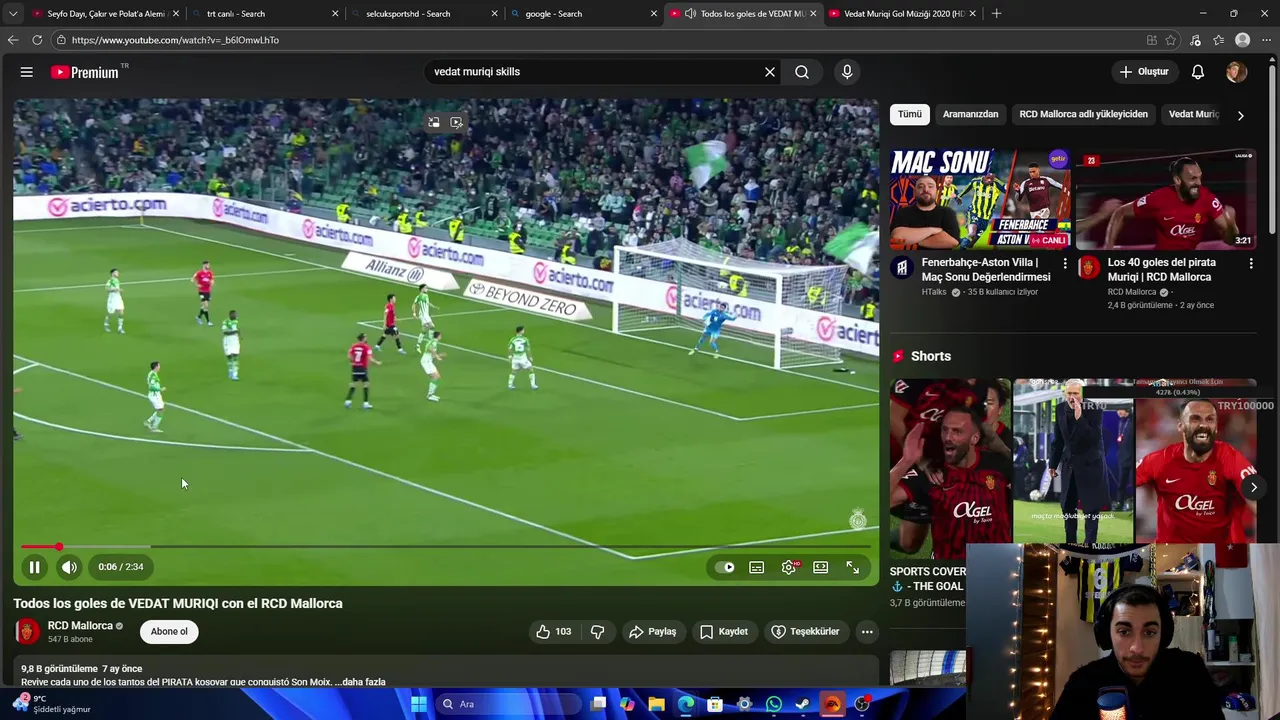Open Windows Start menu
The width and height of the screenshot is (1280, 720).
coord(419,704)
